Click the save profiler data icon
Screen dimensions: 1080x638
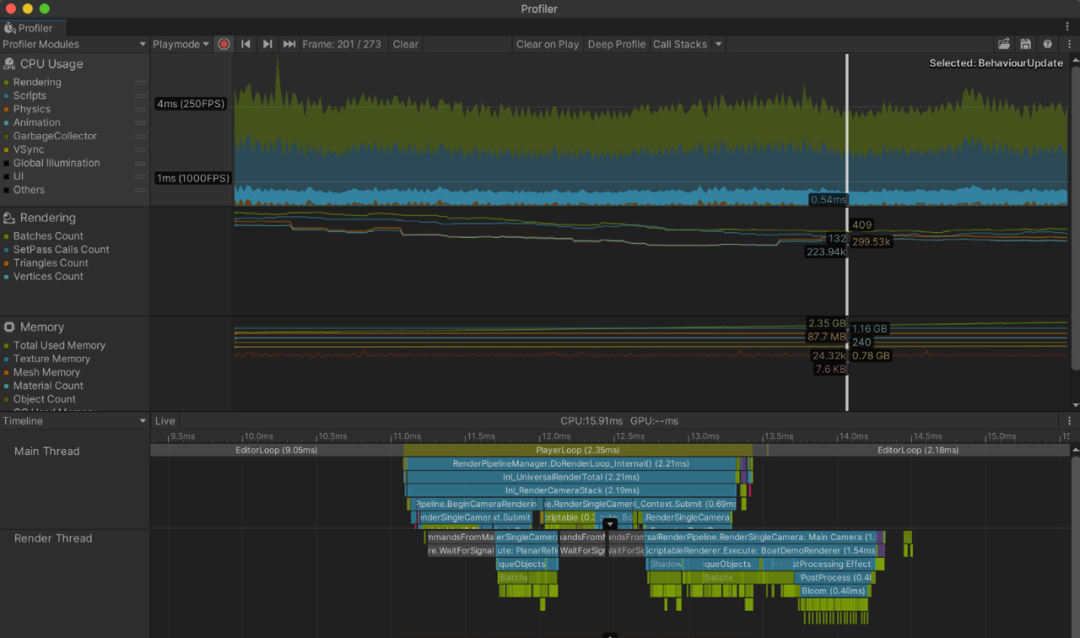coord(1026,44)
